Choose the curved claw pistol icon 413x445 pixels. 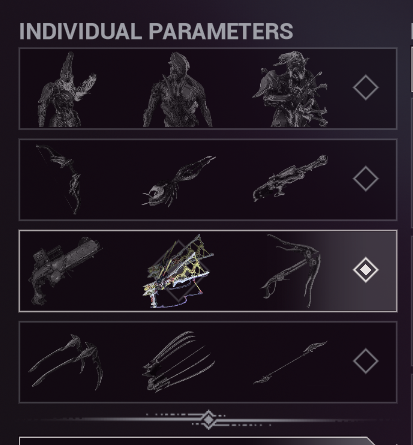pyautogui.click(x=291, y=270)
